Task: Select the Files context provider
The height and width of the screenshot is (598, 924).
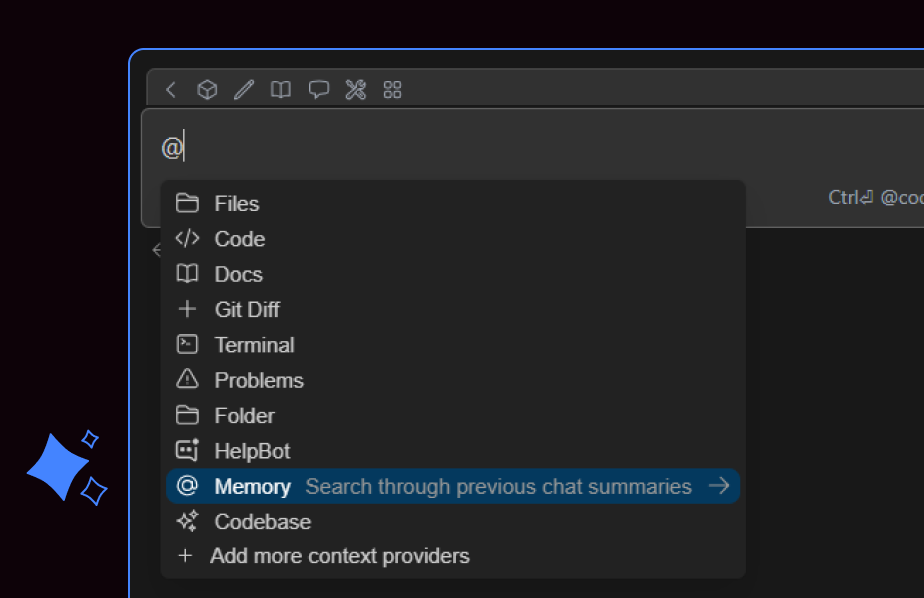Action: 237,203
